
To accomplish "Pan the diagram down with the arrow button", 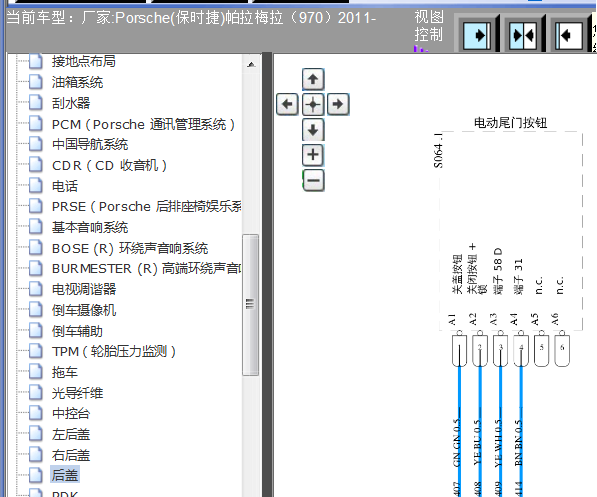I will [x=313, y=129].
